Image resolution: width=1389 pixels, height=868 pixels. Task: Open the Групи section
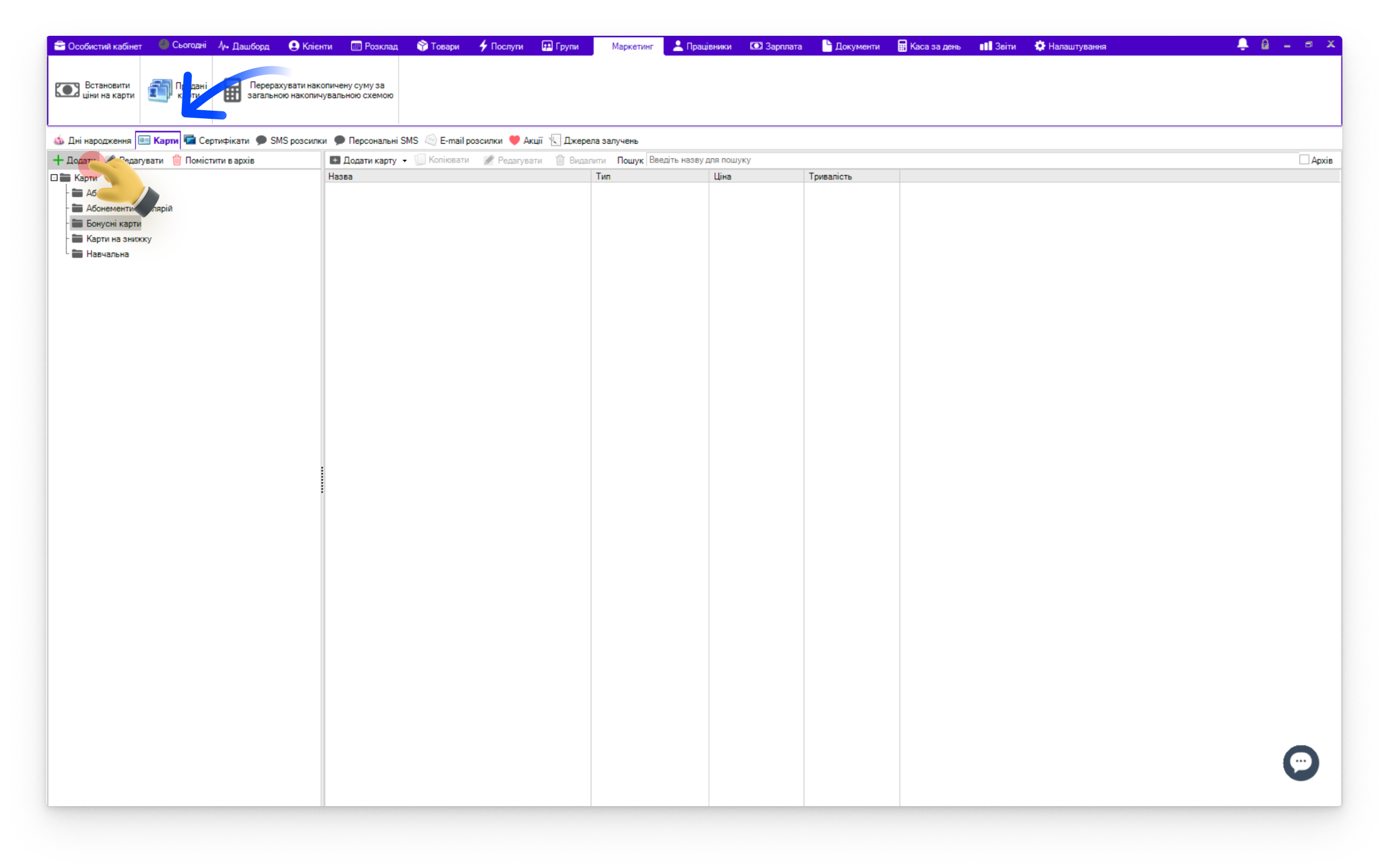[x=560, y=46]
